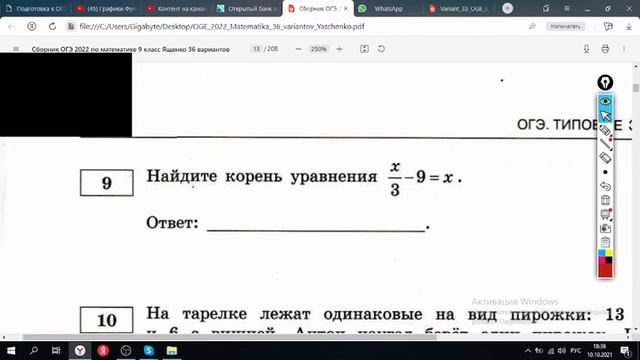Open the tab manager icon in title bar
The image size is (640, 360).
pyautogui.click(x=546, y=9)
